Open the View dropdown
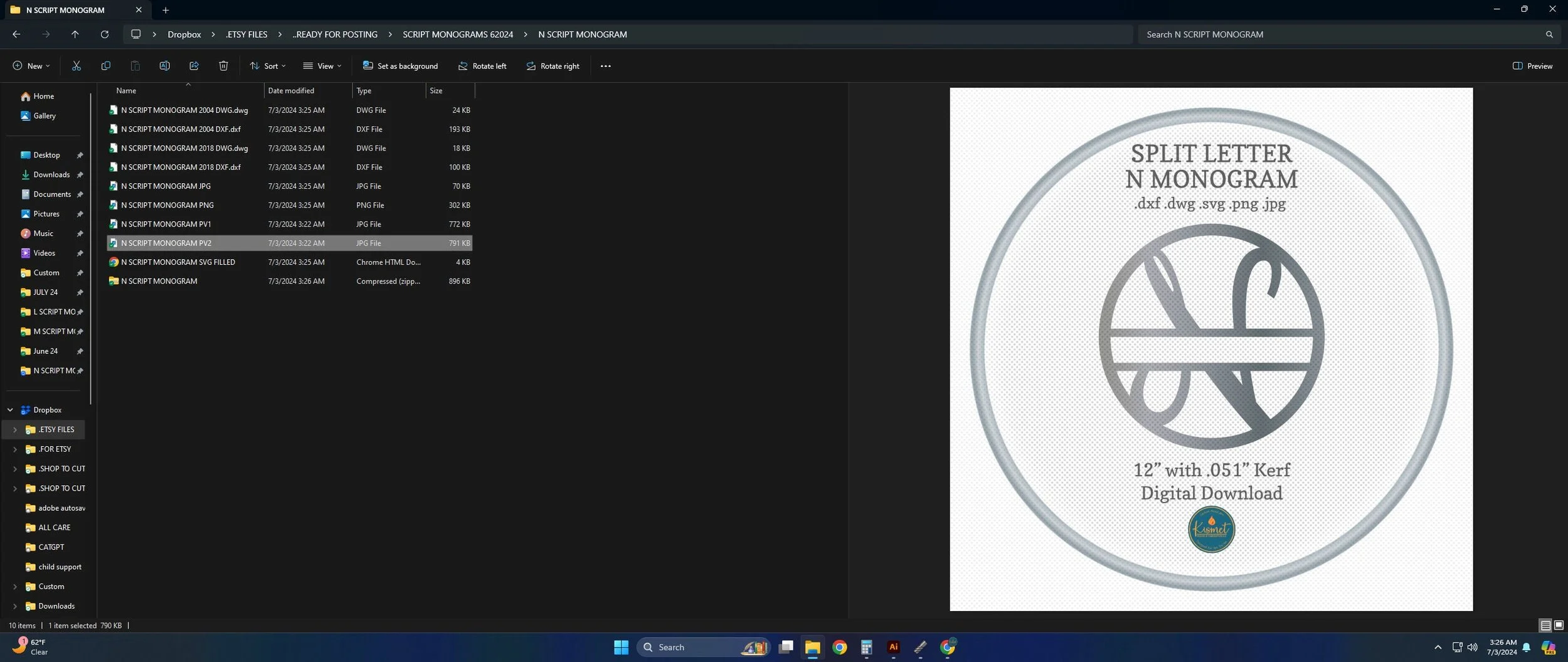Screen dimensions: 1568x662 [322, 66]
